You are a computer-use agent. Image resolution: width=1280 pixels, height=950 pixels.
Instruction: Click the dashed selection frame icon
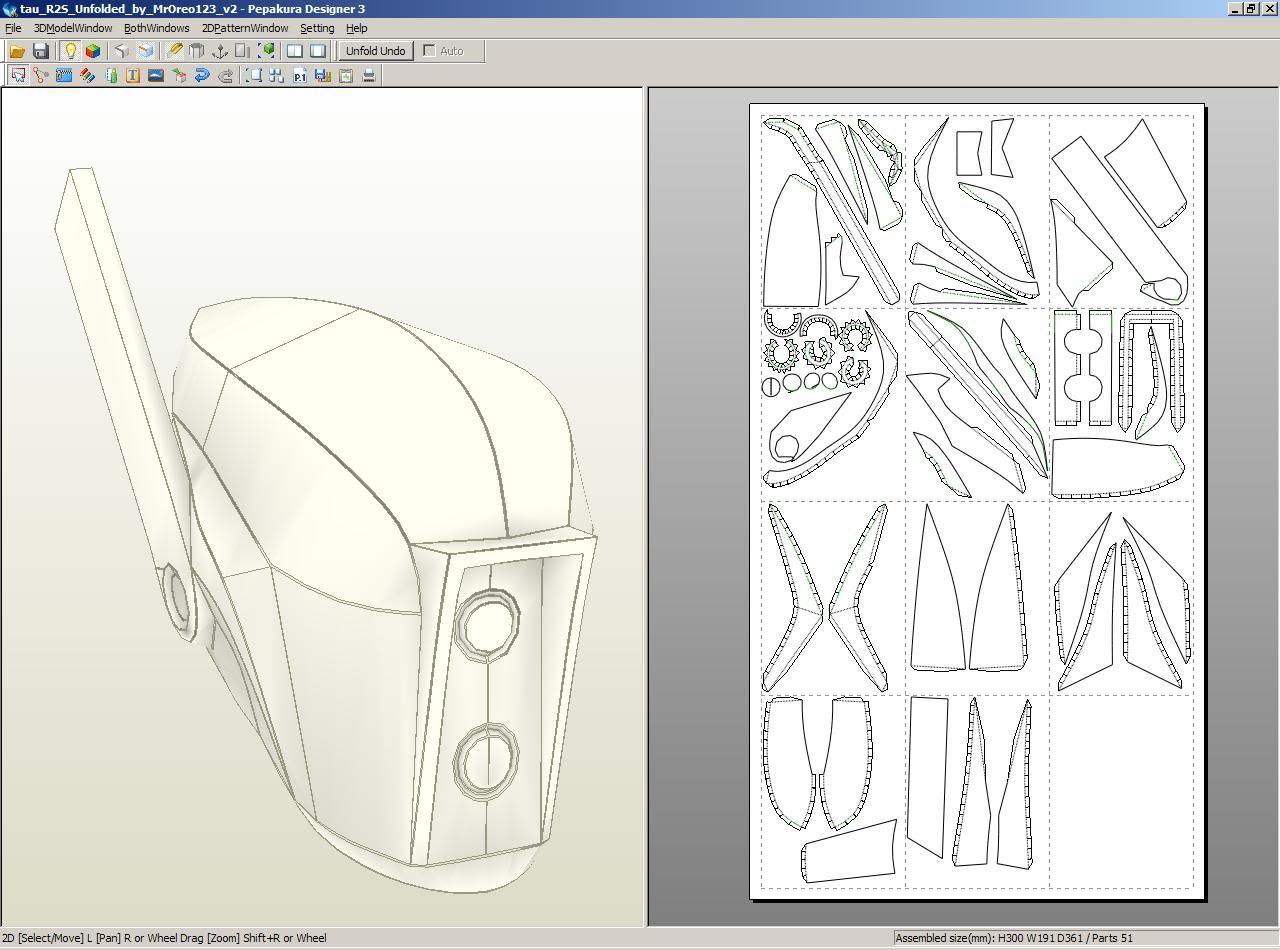254,75
